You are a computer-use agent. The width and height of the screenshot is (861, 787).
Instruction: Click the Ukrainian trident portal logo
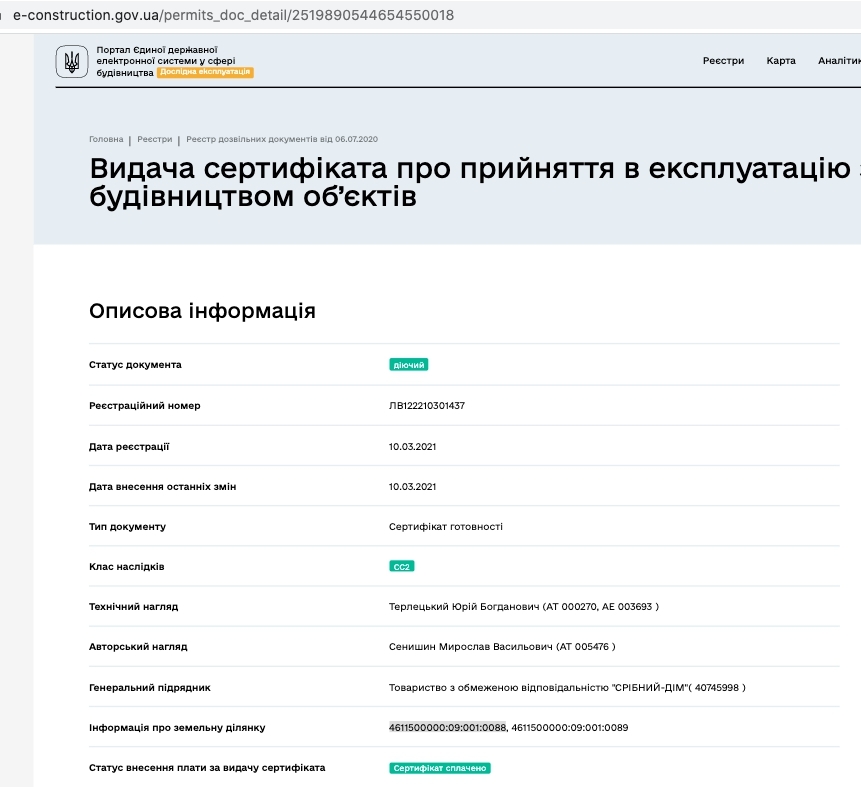click(71, 61)
